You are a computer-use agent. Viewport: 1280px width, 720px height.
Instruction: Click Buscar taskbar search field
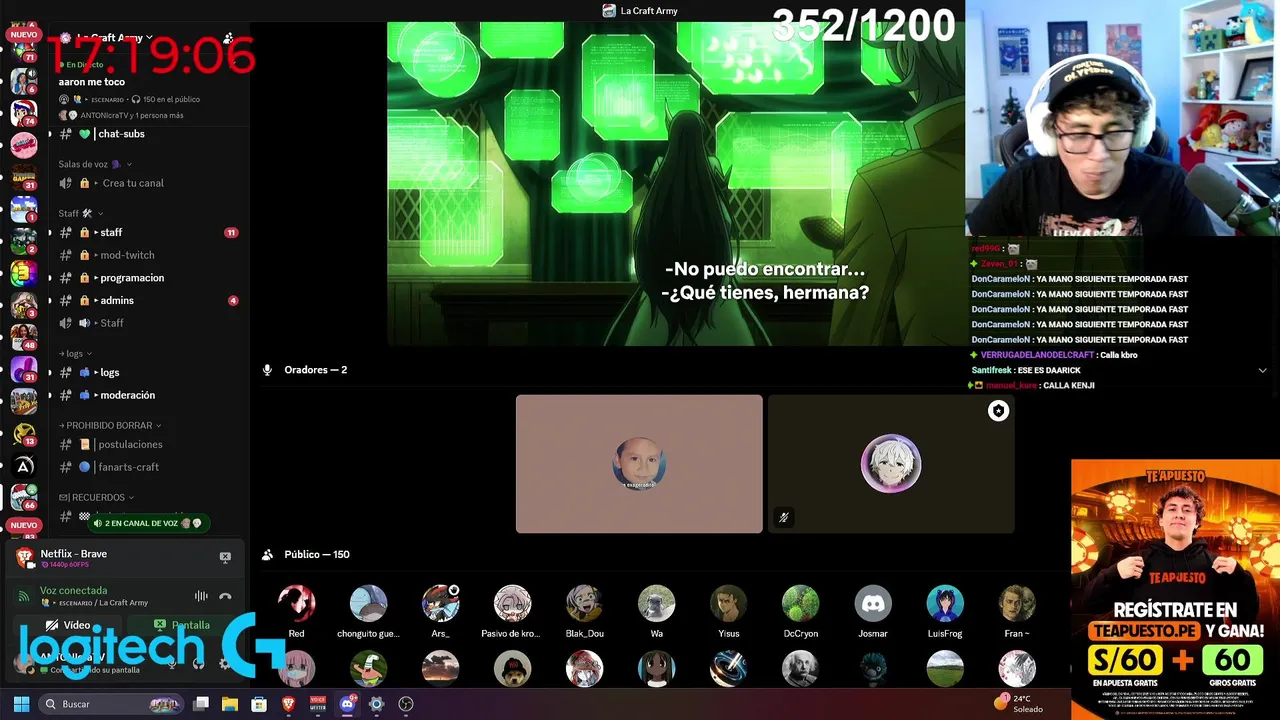(112, 704)
